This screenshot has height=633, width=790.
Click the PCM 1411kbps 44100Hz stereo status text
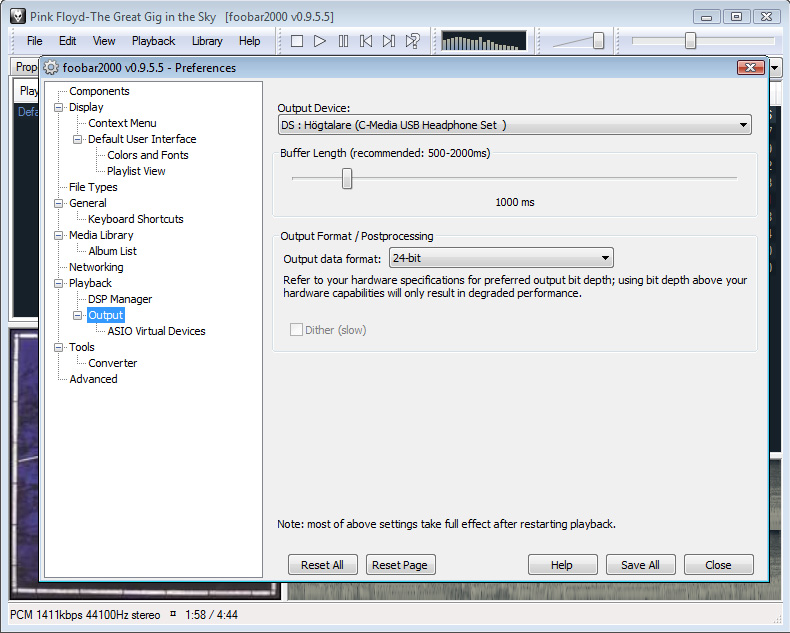point(85,615)
